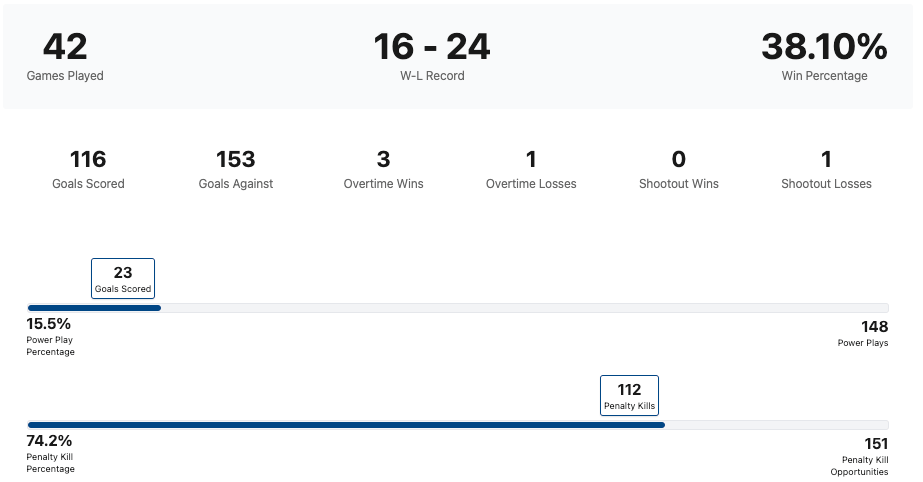Viewport: 923px width, 482px height.
Task: Click the 23 Goals Scored callout box
Action: [x=123, y=278]
